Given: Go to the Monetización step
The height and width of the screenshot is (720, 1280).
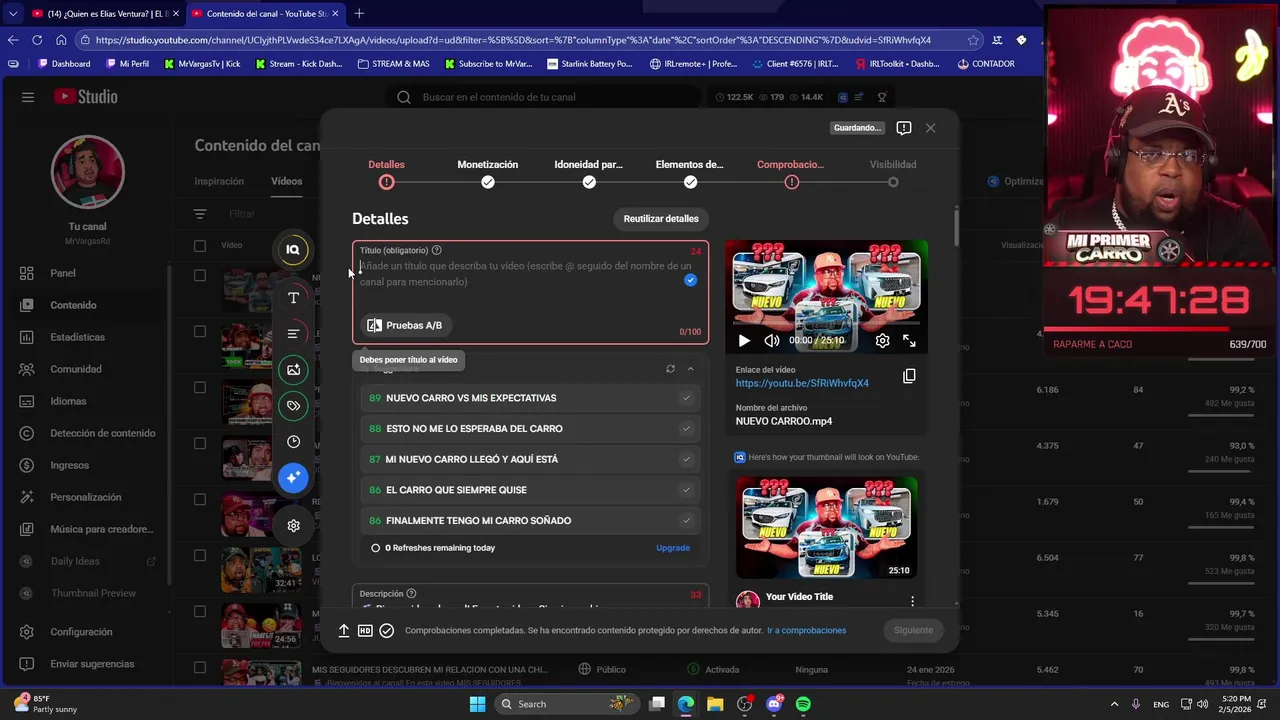Looking at the screenshot, I should pyautogui.click(x=488, y=172).
